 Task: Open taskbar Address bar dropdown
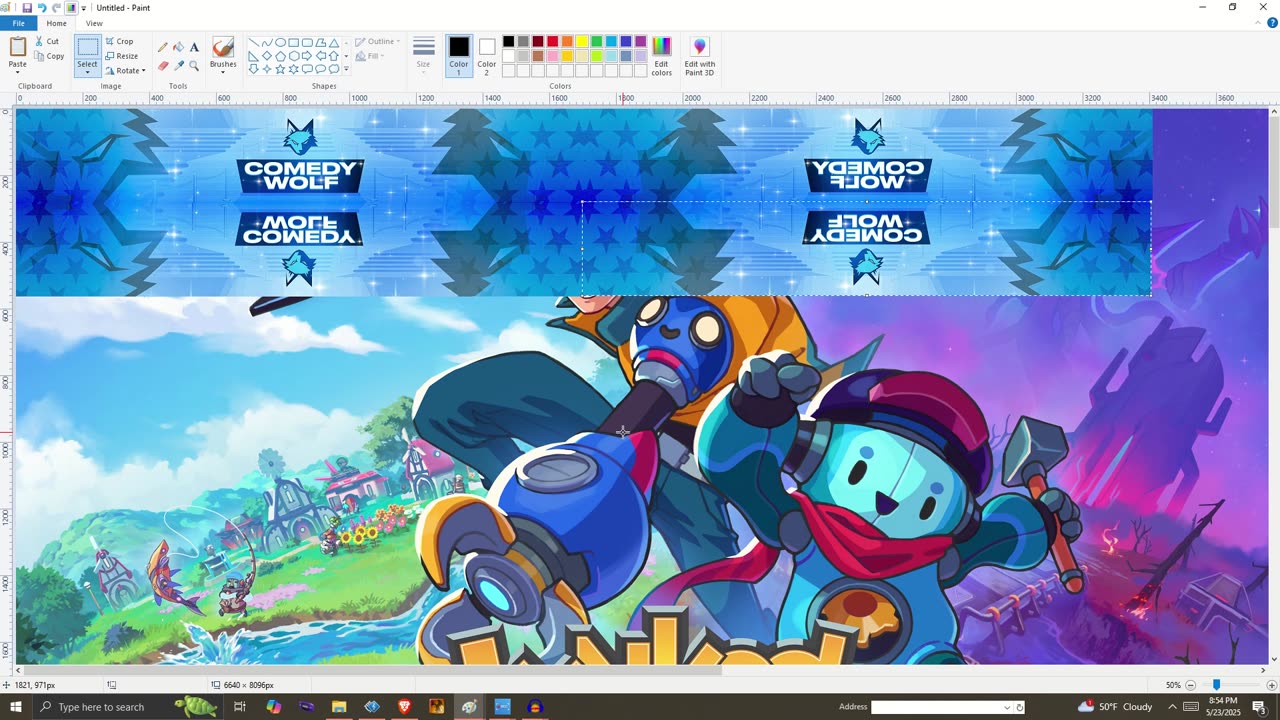coord(1007,707)
